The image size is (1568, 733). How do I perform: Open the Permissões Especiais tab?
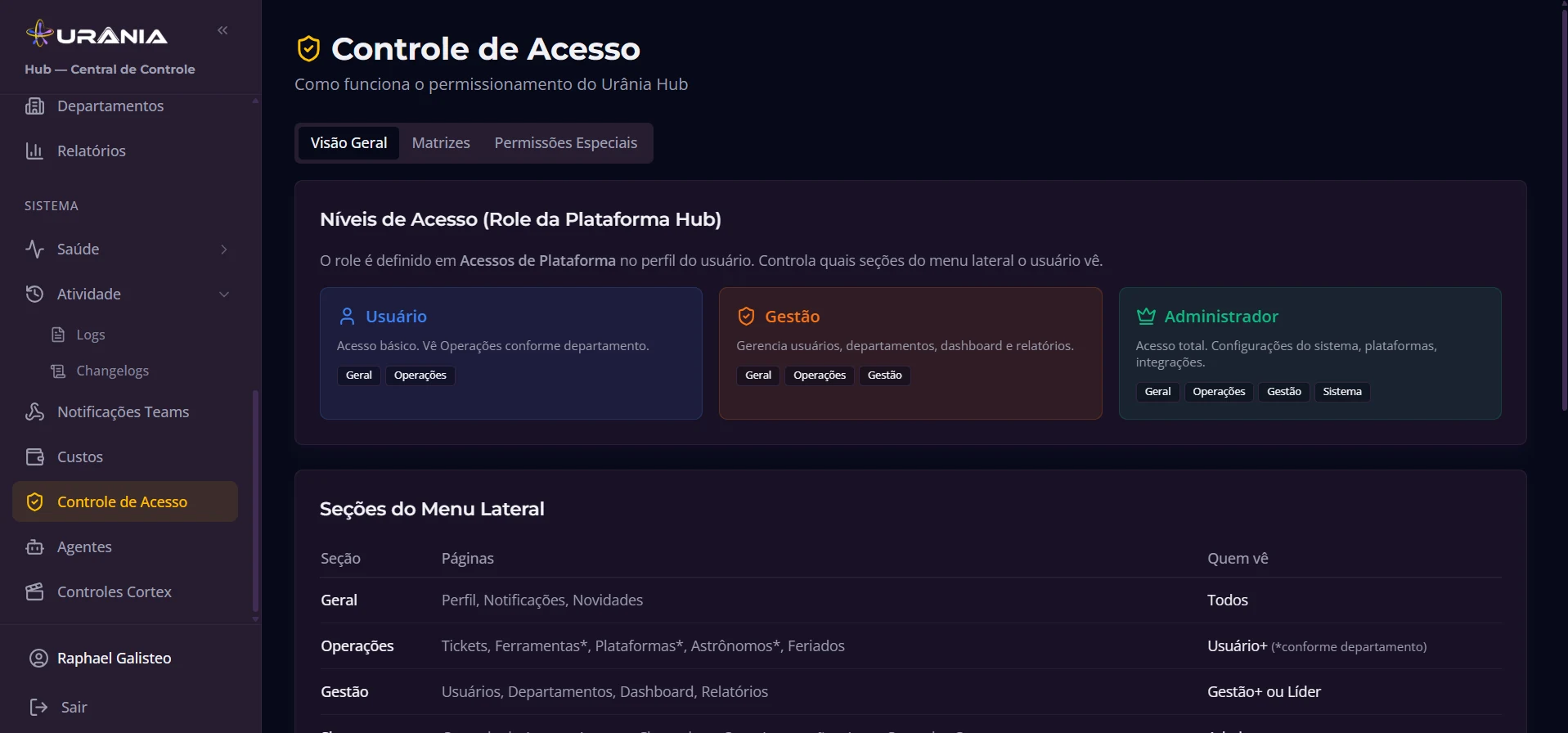pos(565,143)
